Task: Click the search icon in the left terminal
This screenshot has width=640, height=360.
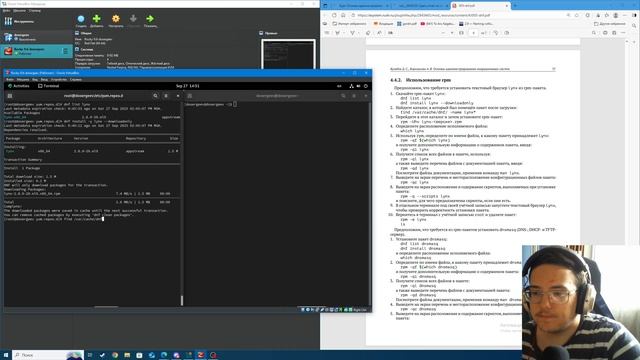Action: 156,96
